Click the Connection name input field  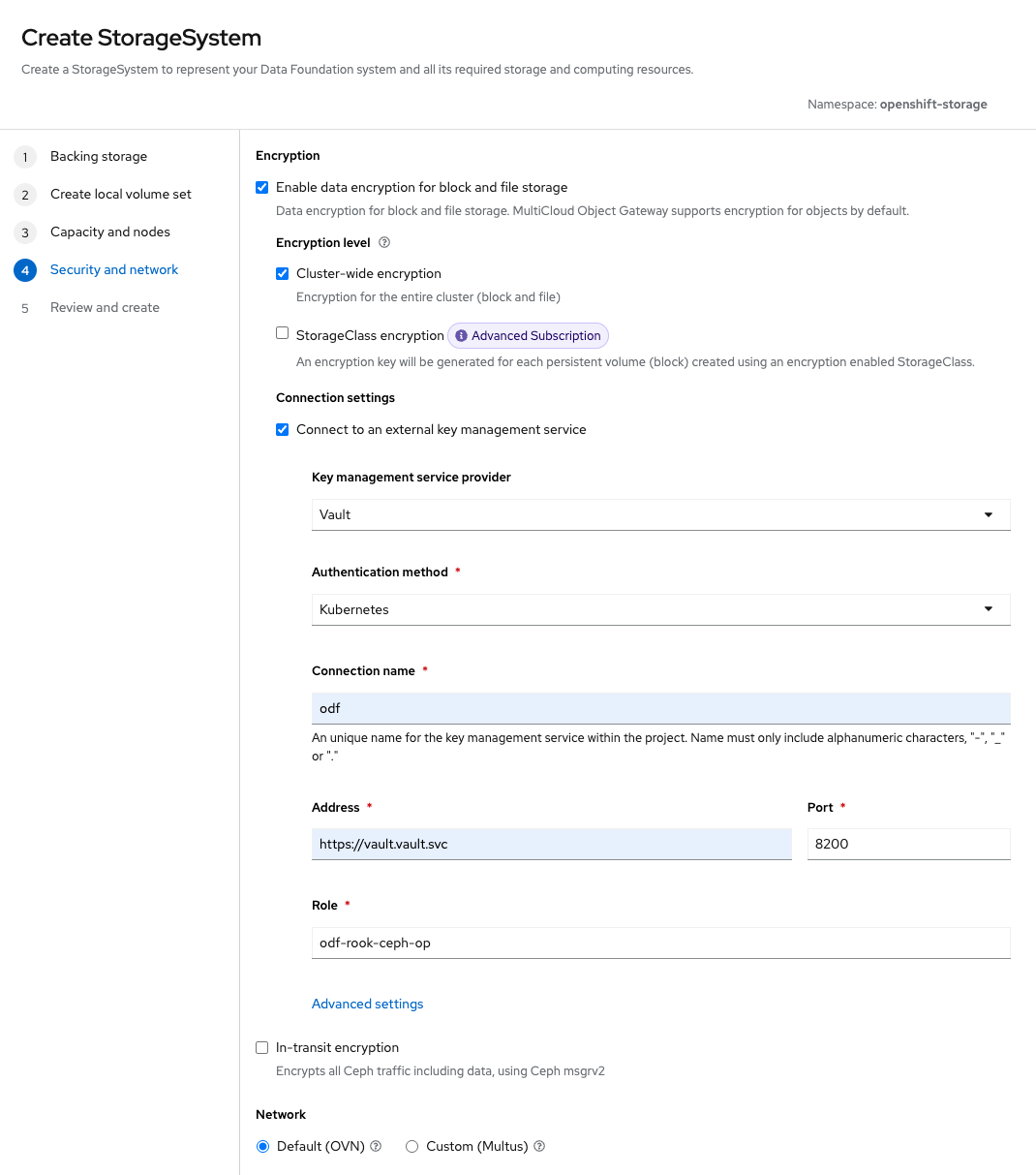[x=660, y=708]
